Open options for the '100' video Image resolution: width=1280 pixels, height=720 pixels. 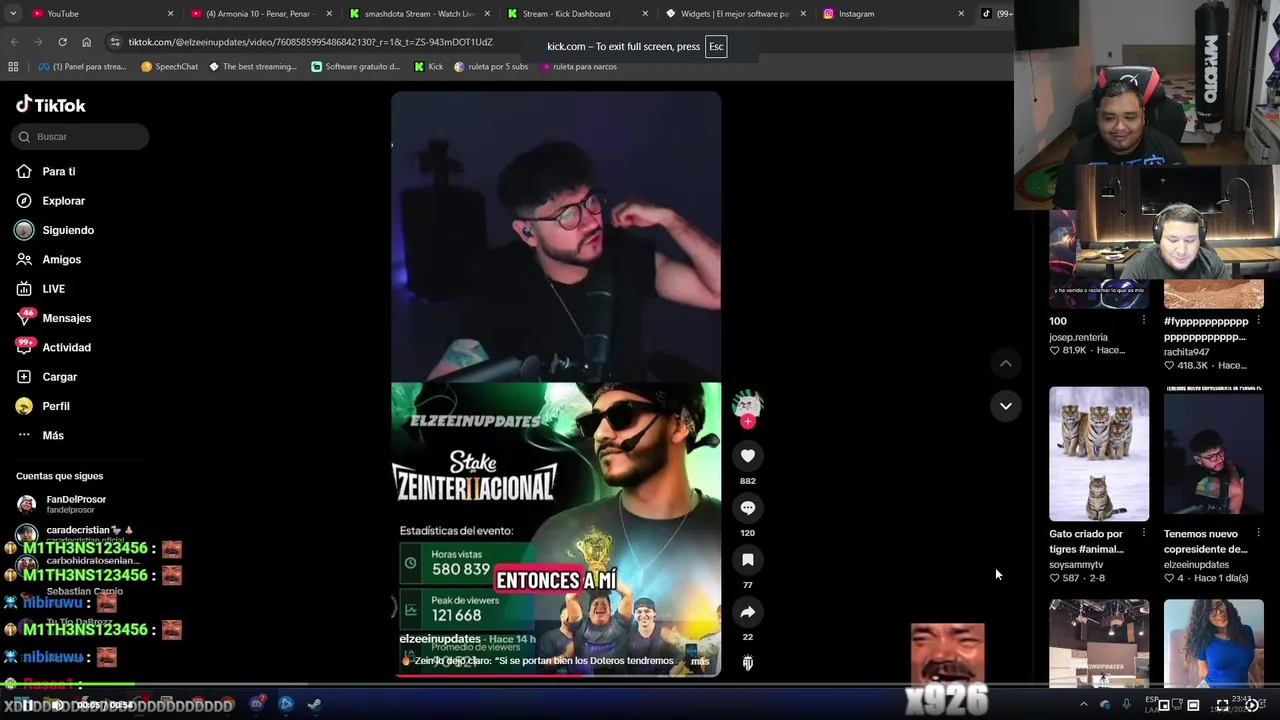click(x=1144, y=321)
